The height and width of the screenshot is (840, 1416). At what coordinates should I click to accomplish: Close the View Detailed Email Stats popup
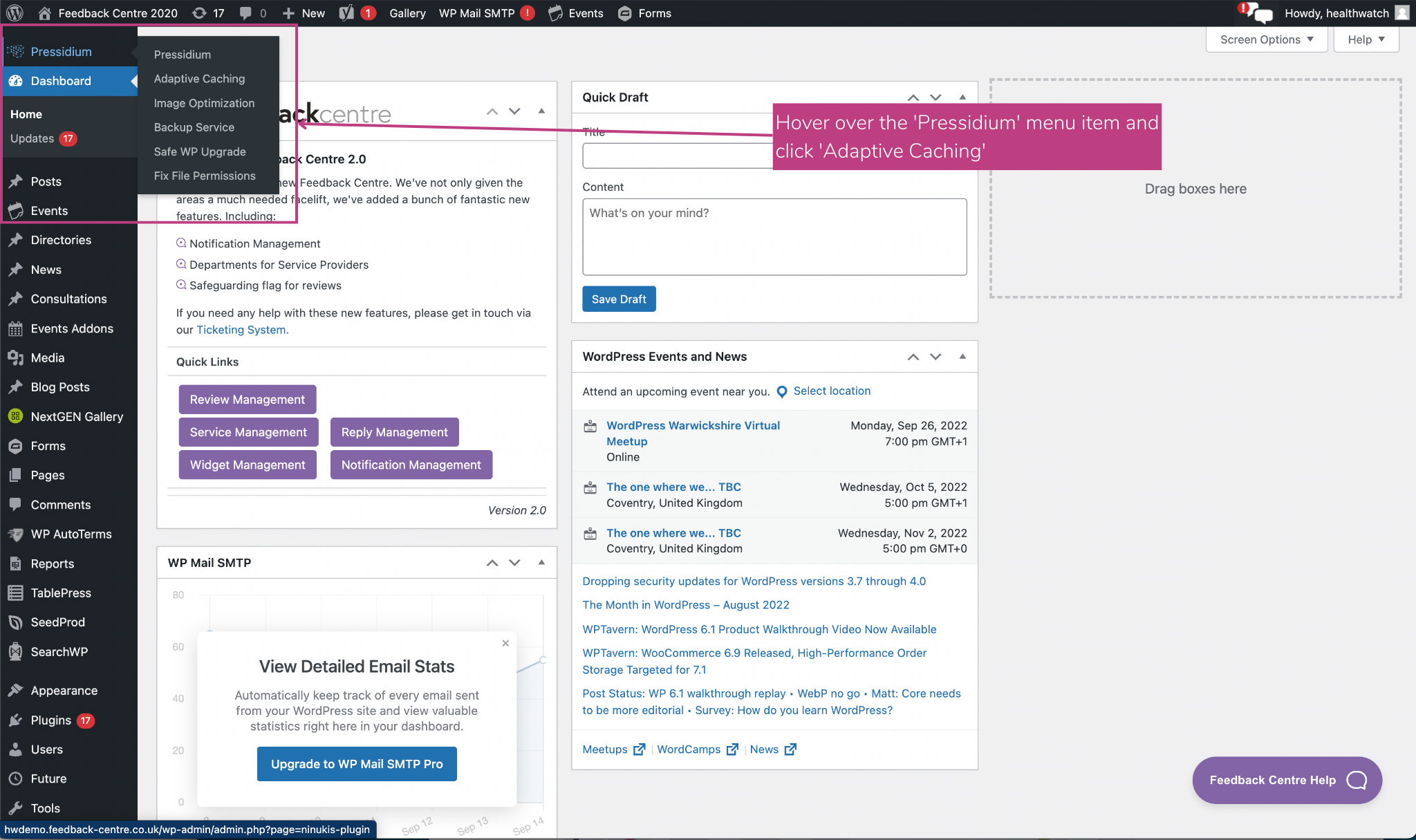click(x=505, y=643)
